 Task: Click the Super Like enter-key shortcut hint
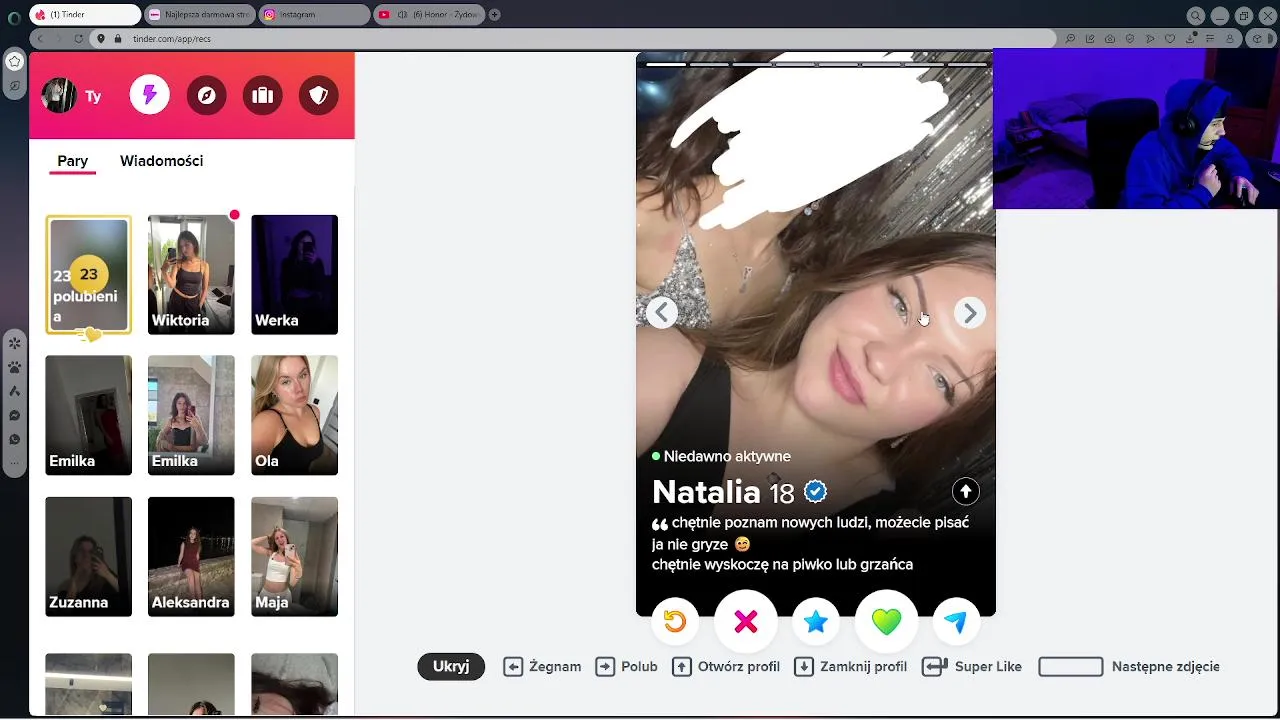(972, 667)
